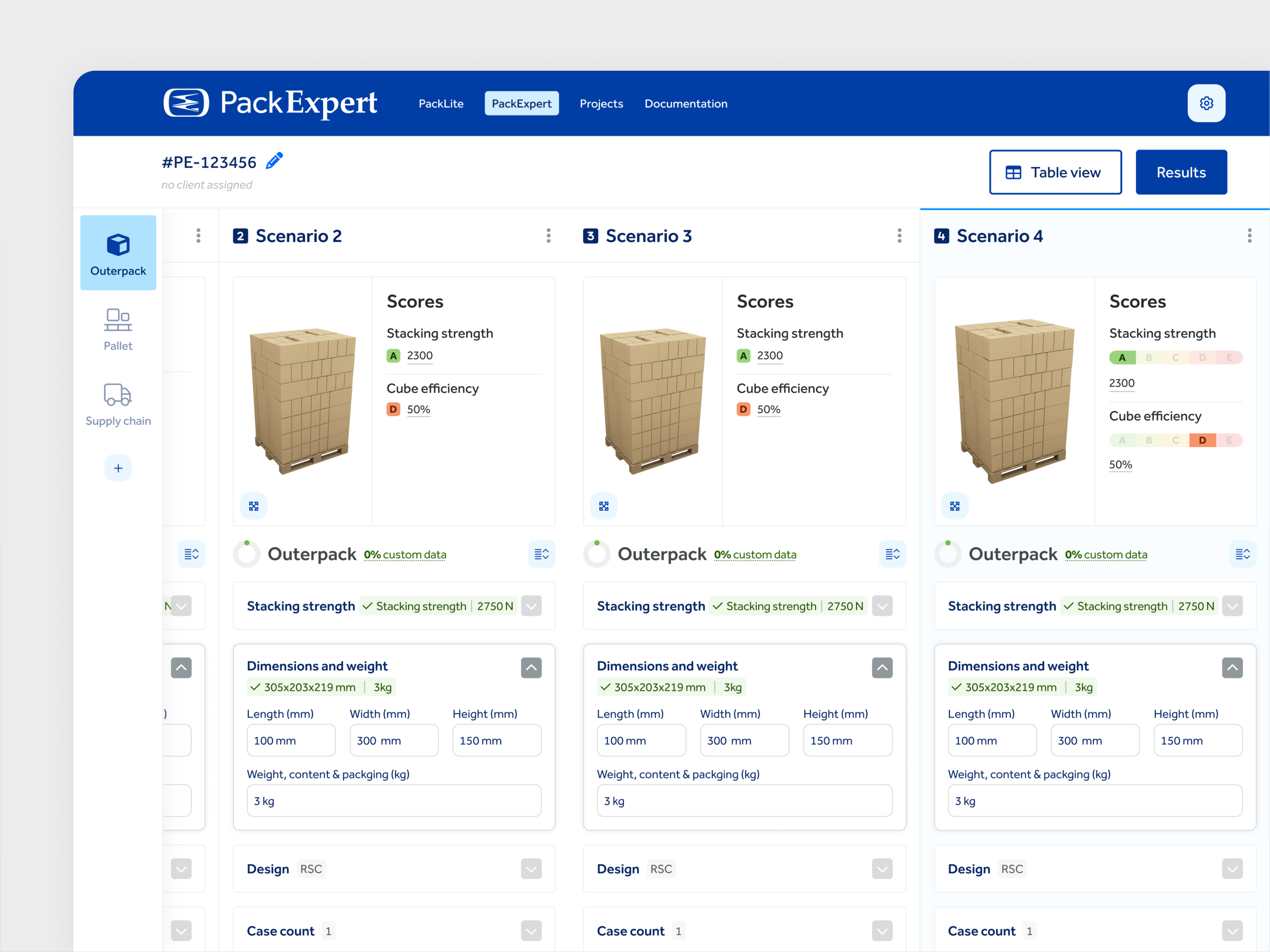
Task: Click Scenario 3 weight input field
Action: [744, 801]
